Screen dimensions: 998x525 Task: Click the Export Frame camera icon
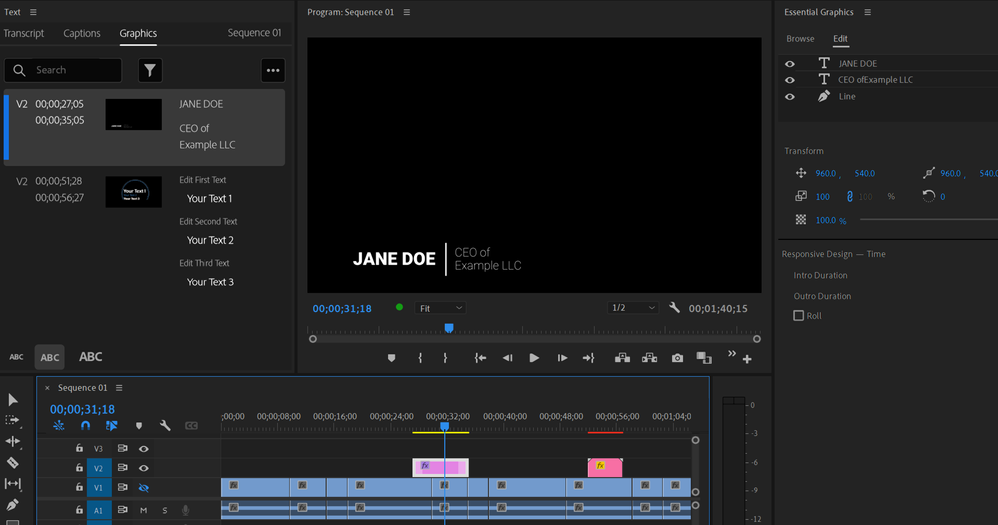[677, 358]
